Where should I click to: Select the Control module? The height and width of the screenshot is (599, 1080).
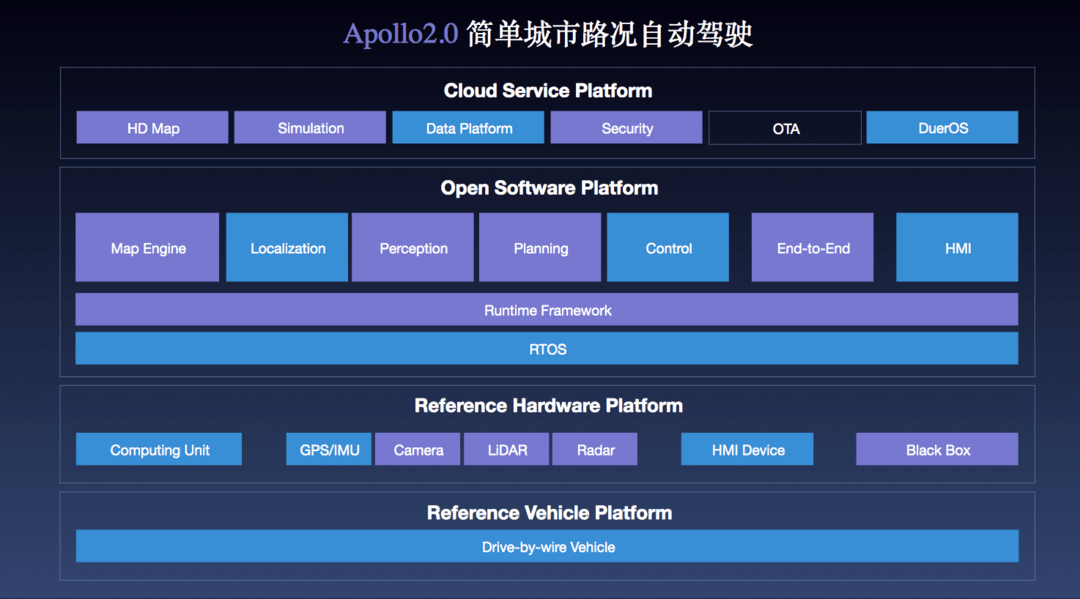click(668, 247)
